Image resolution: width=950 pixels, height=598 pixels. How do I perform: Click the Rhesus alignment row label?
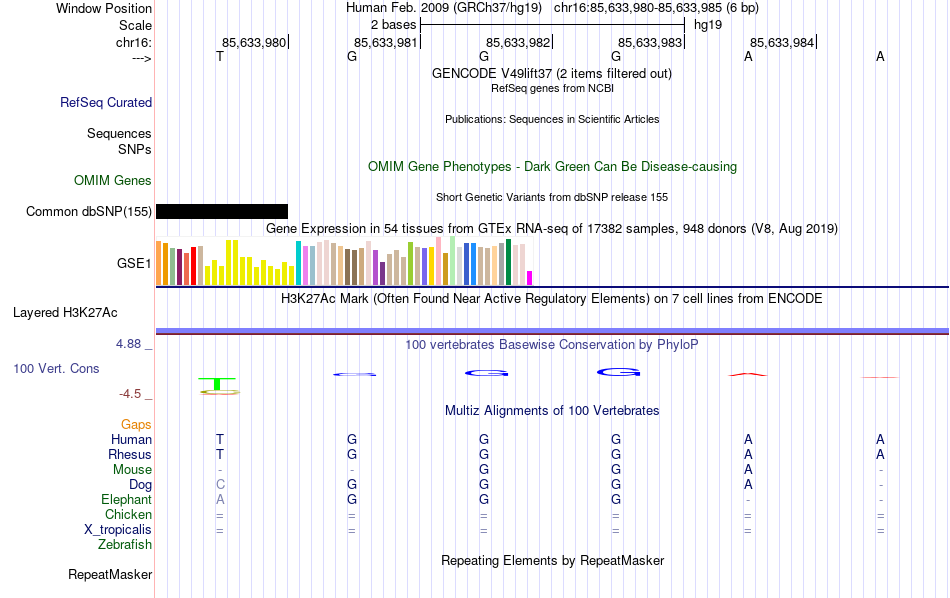(130, 454)
